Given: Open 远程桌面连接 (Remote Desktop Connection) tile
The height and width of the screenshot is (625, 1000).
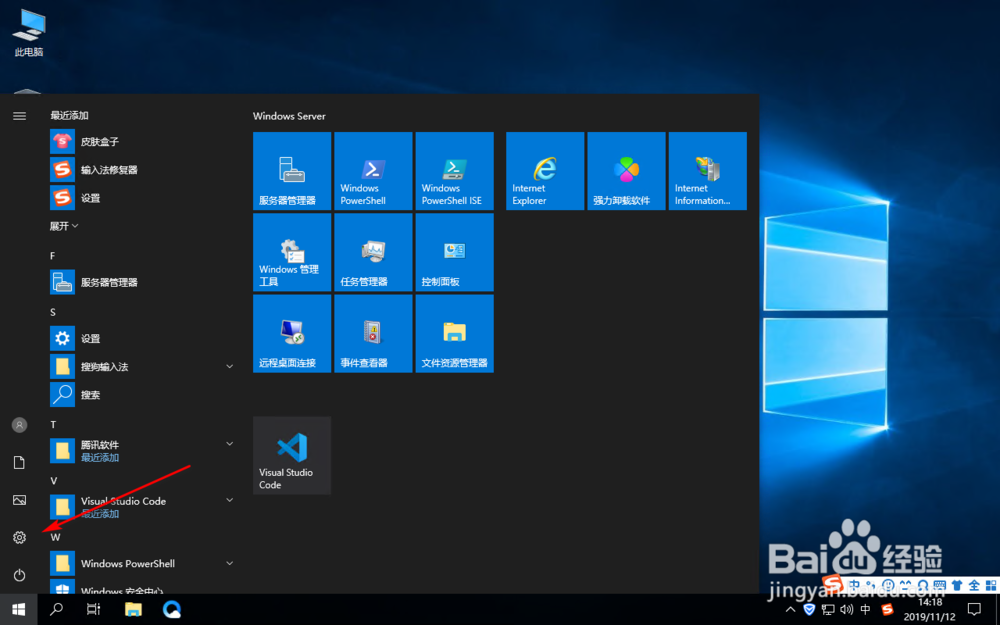Looking at the screenshot, I should 291,333.
